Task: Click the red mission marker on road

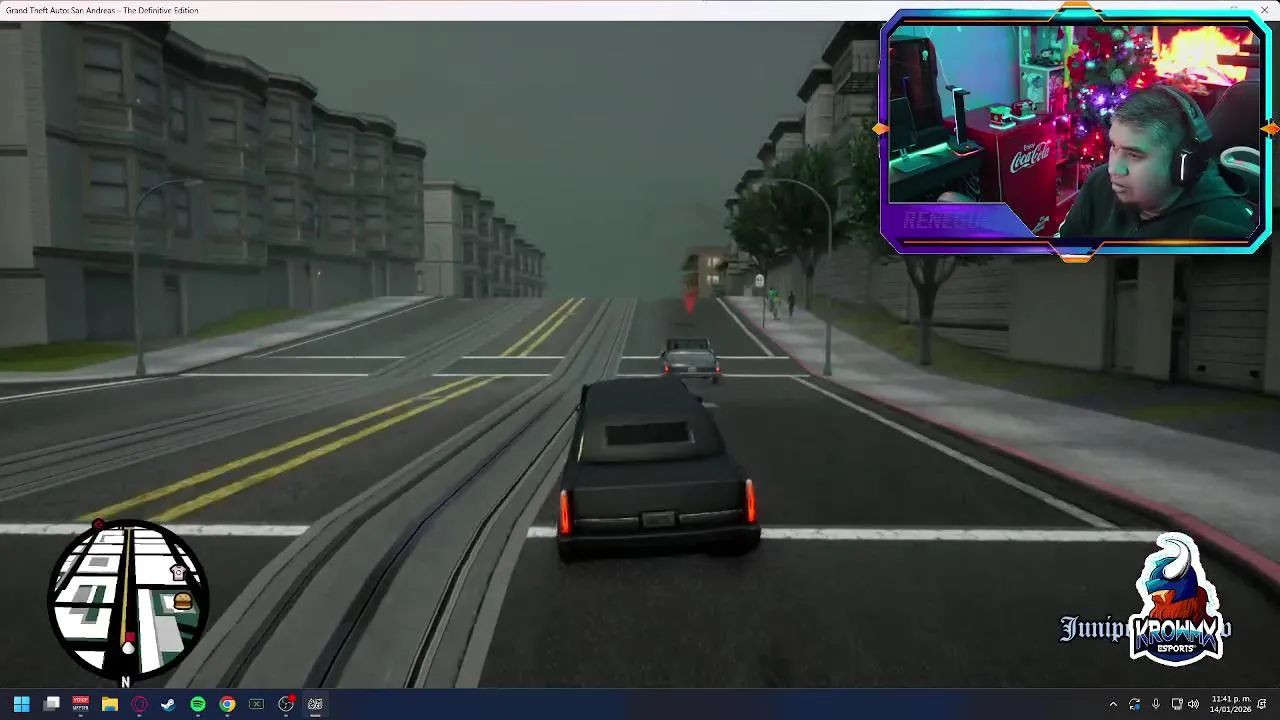Action: point(689,299)
